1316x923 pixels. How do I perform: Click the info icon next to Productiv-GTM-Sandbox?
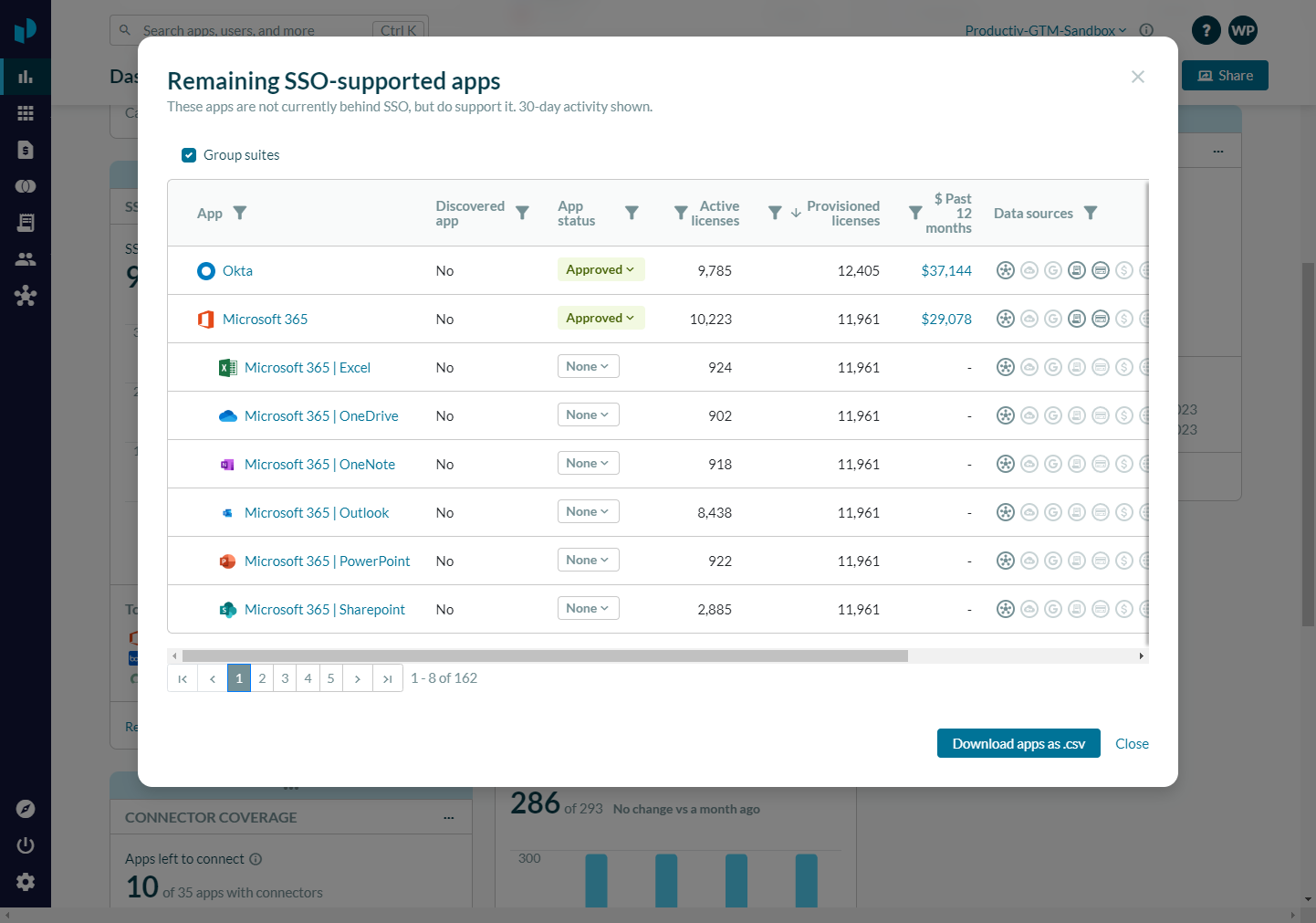click(x=1146, y=30)
